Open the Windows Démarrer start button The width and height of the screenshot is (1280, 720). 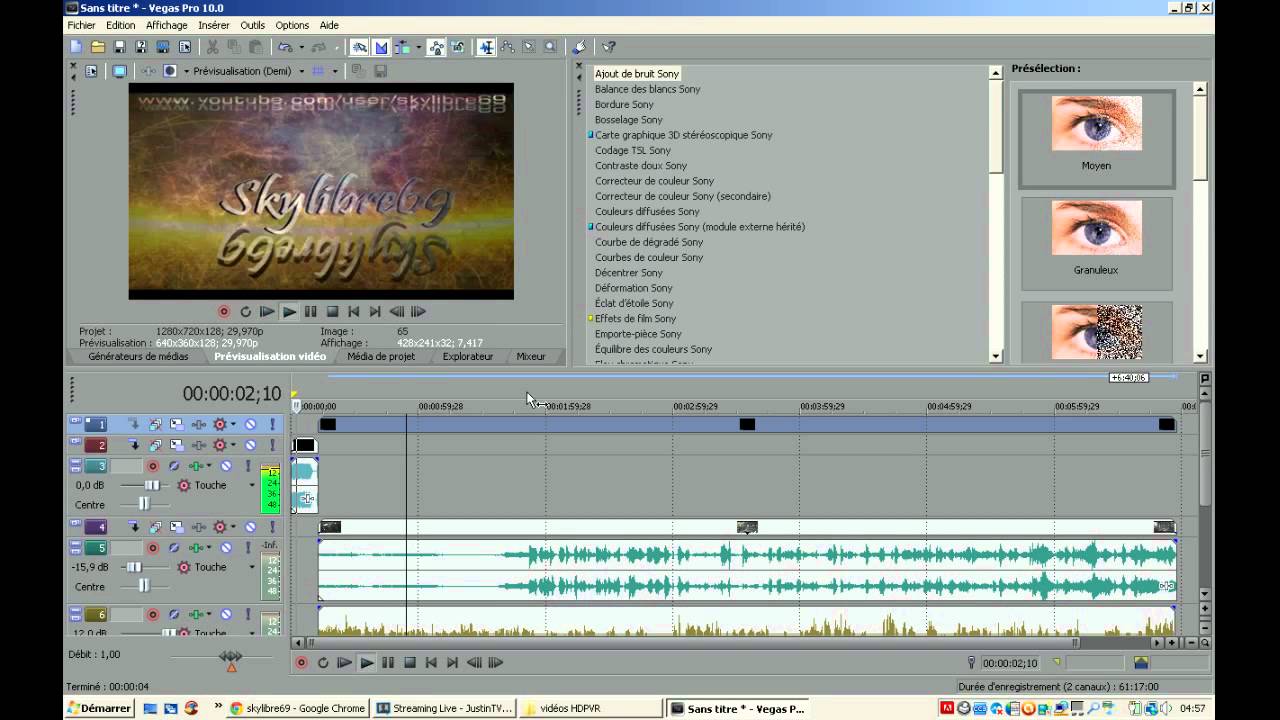click(99, 708)
